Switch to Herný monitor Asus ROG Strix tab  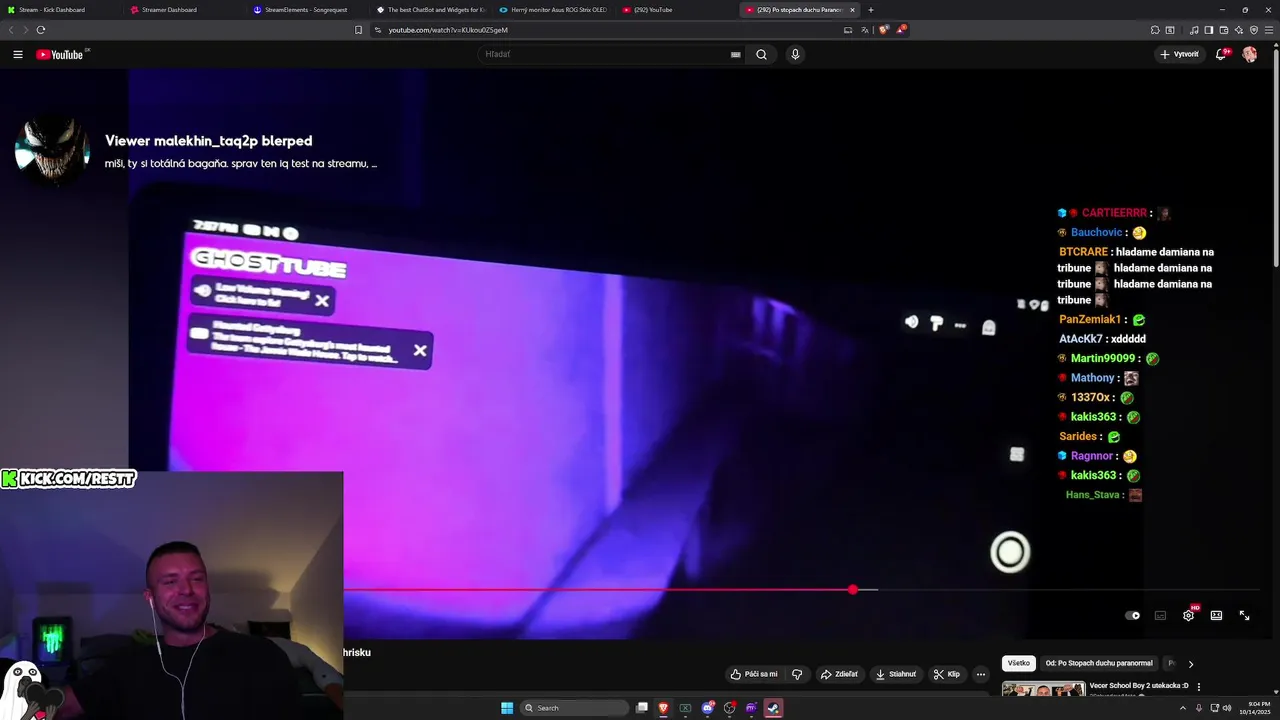554,10
